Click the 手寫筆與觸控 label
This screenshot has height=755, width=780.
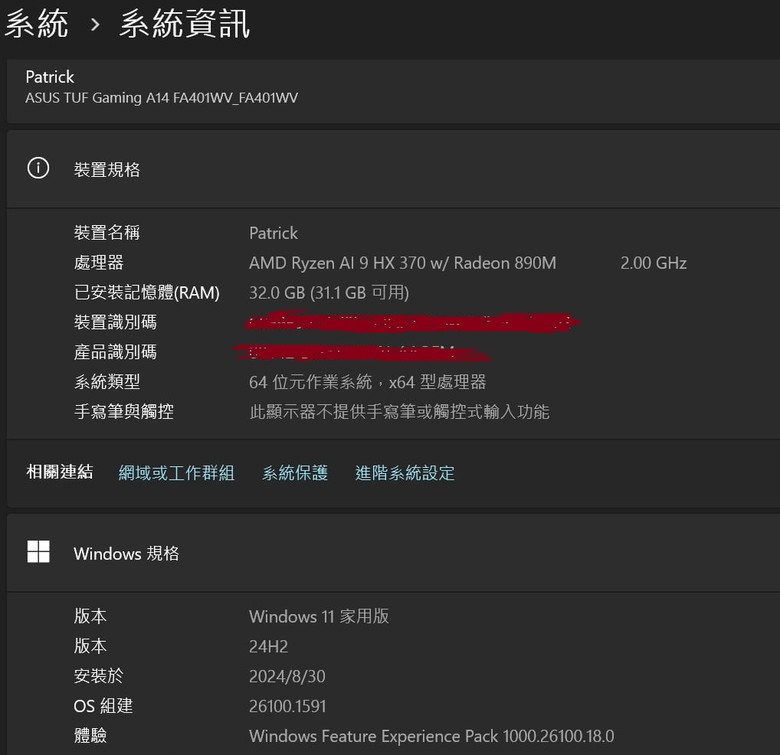coord(124,412)
